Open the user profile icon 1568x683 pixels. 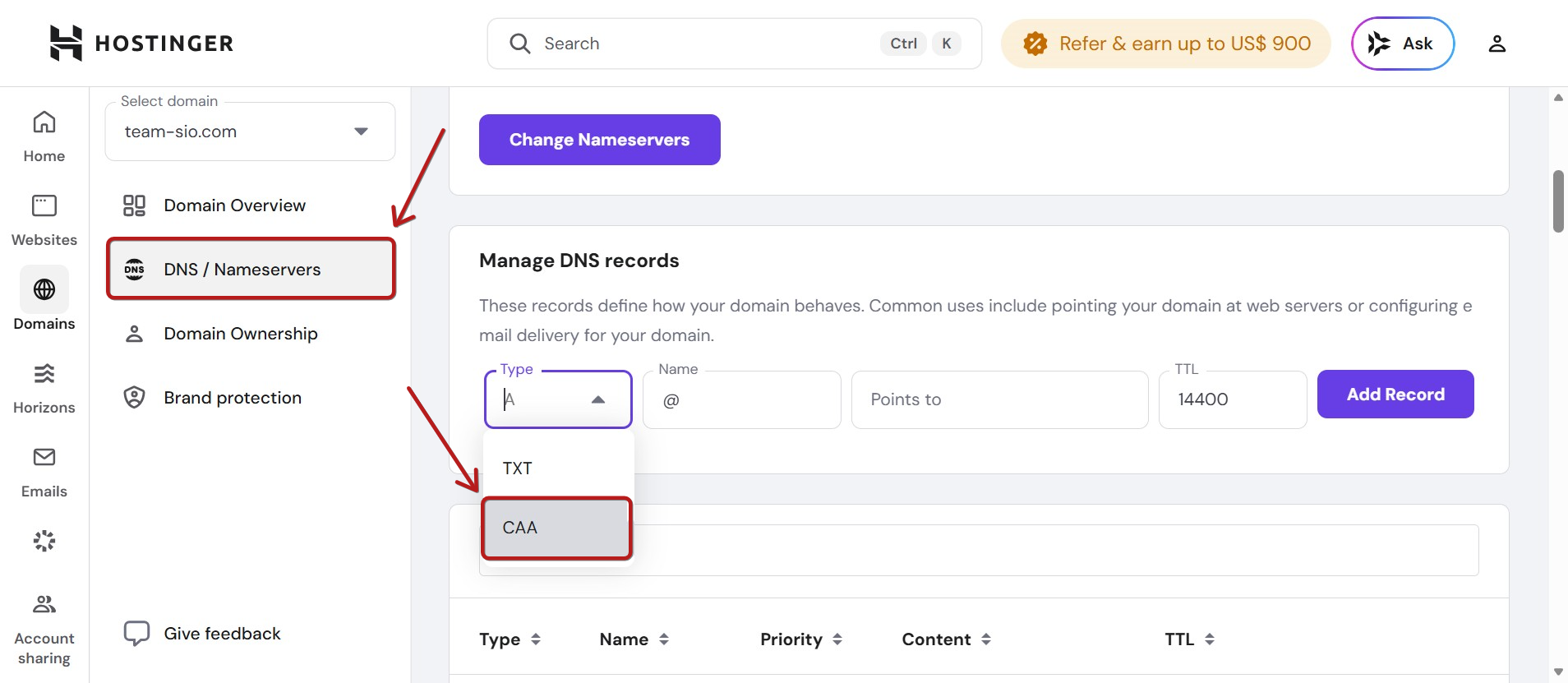click(x=1497, y=44)
